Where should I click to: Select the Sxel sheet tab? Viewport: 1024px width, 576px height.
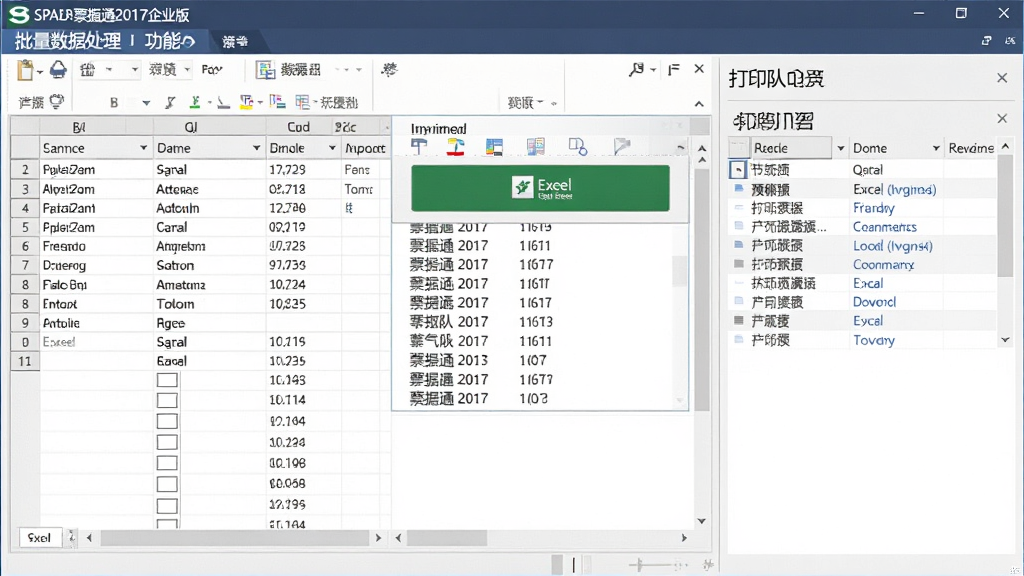pyautogui.click(x=39, y=537)
